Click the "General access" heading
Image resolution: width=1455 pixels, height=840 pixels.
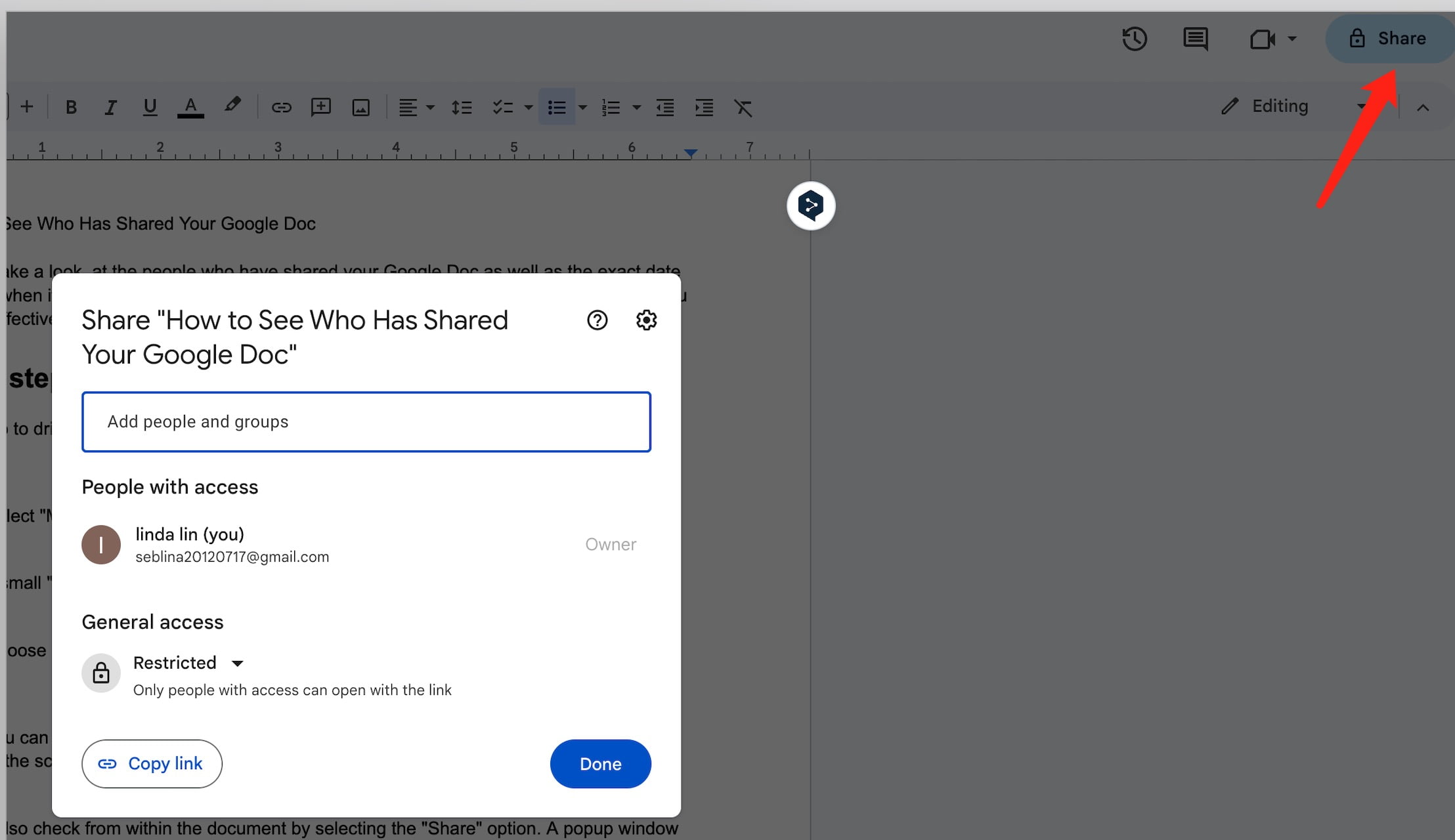pyautogui.click(x=152, y=622)
